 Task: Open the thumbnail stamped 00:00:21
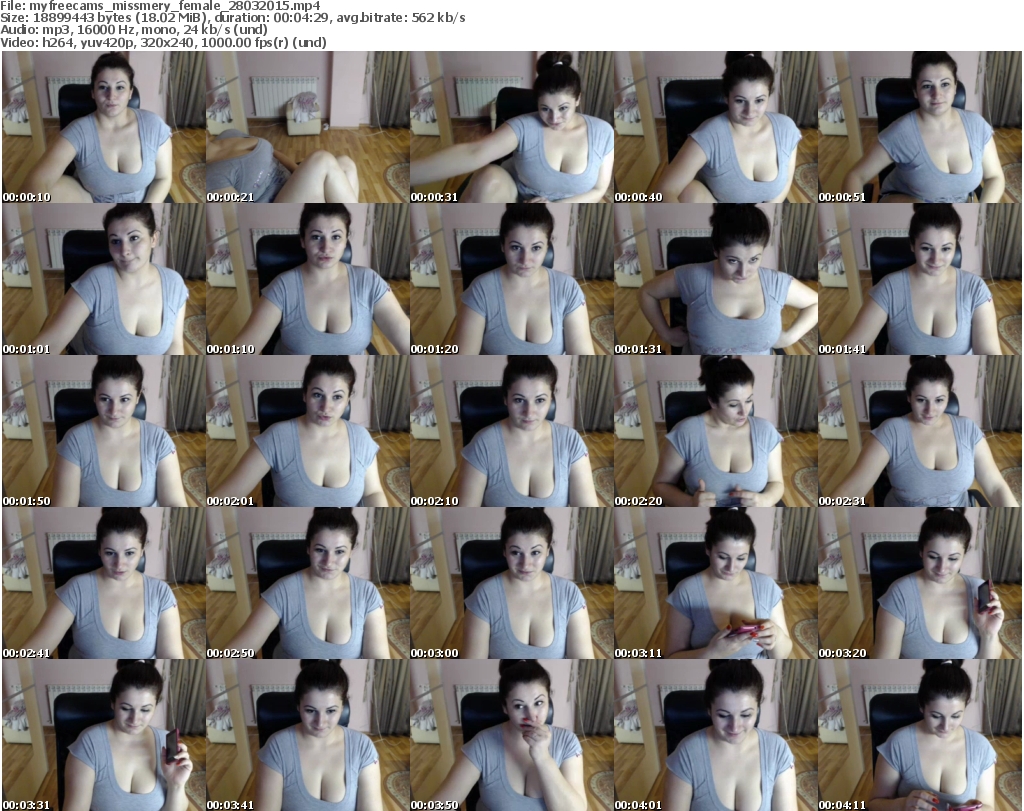pos(308,127)
